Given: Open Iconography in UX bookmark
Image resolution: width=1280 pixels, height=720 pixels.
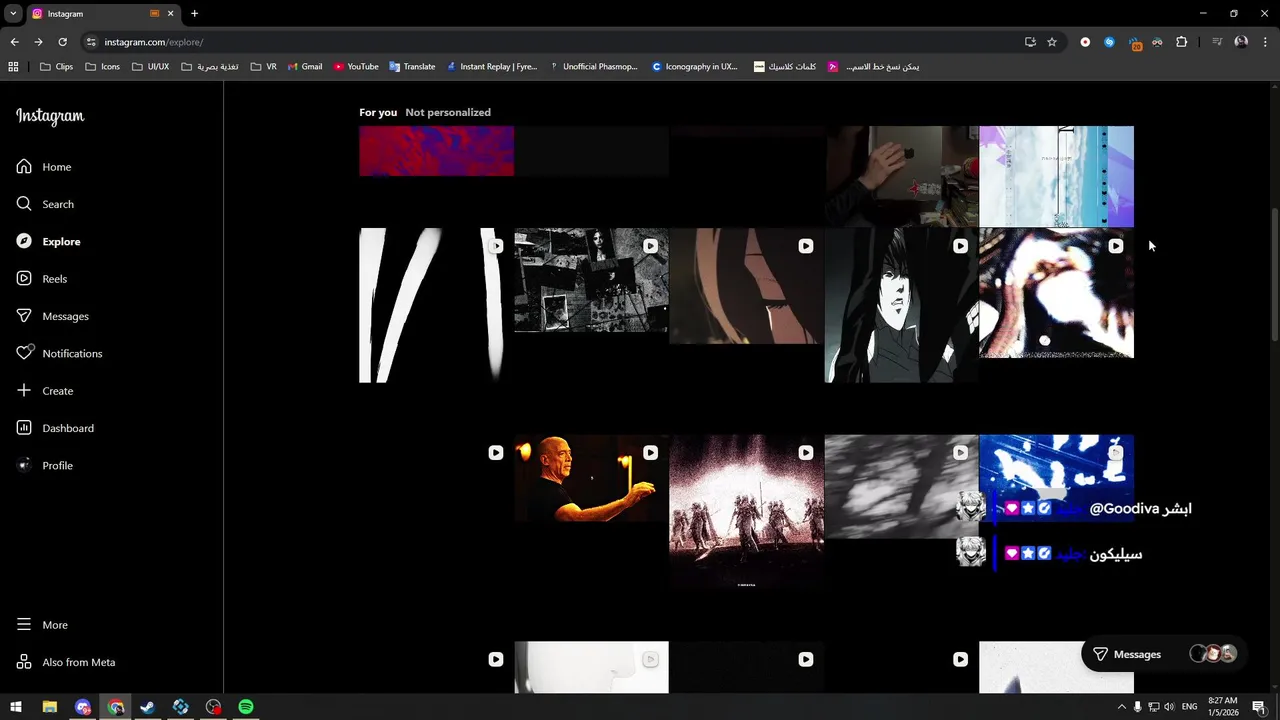Looking at the screenshot, I should [695, 67].
